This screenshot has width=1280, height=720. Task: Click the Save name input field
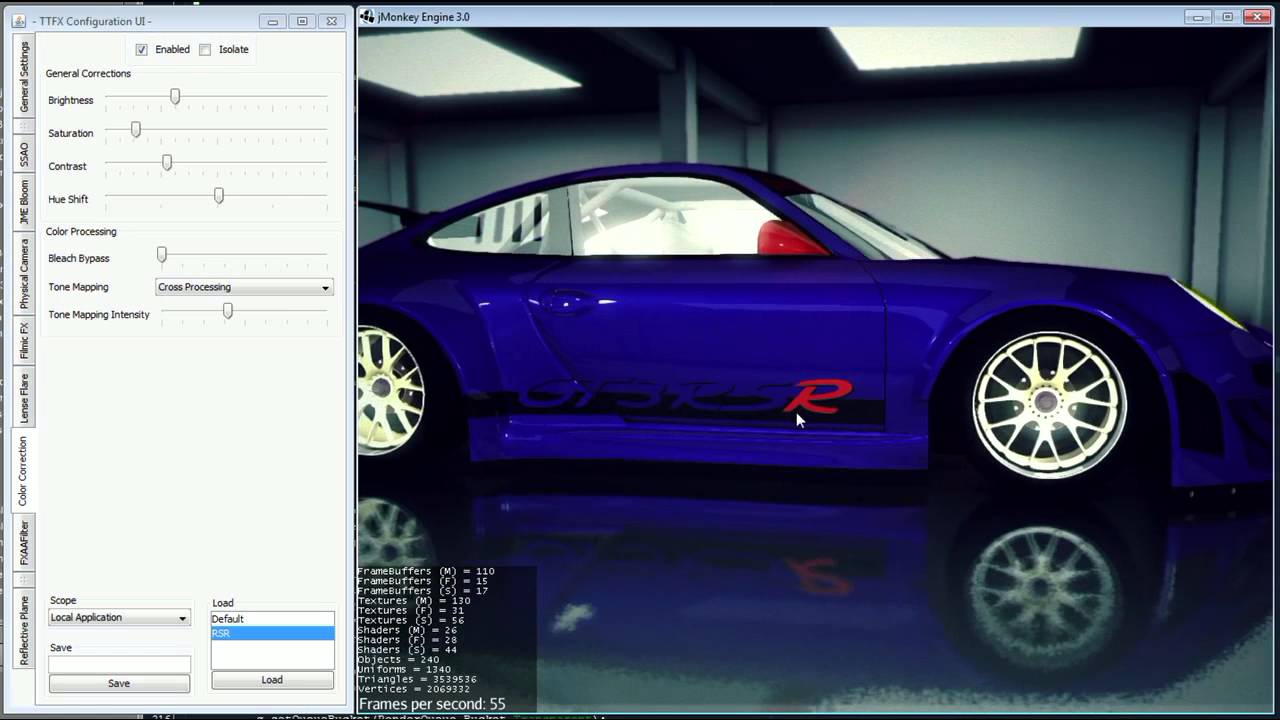coord(119,664)
